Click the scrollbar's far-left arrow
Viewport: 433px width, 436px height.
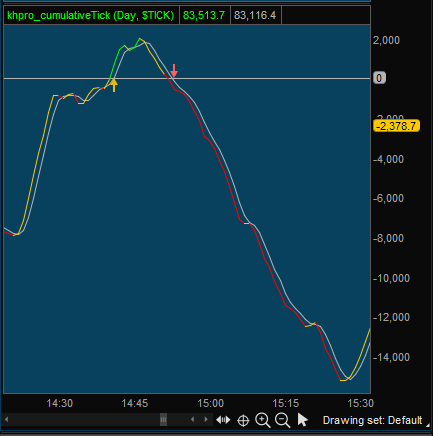tap(6, 419)
